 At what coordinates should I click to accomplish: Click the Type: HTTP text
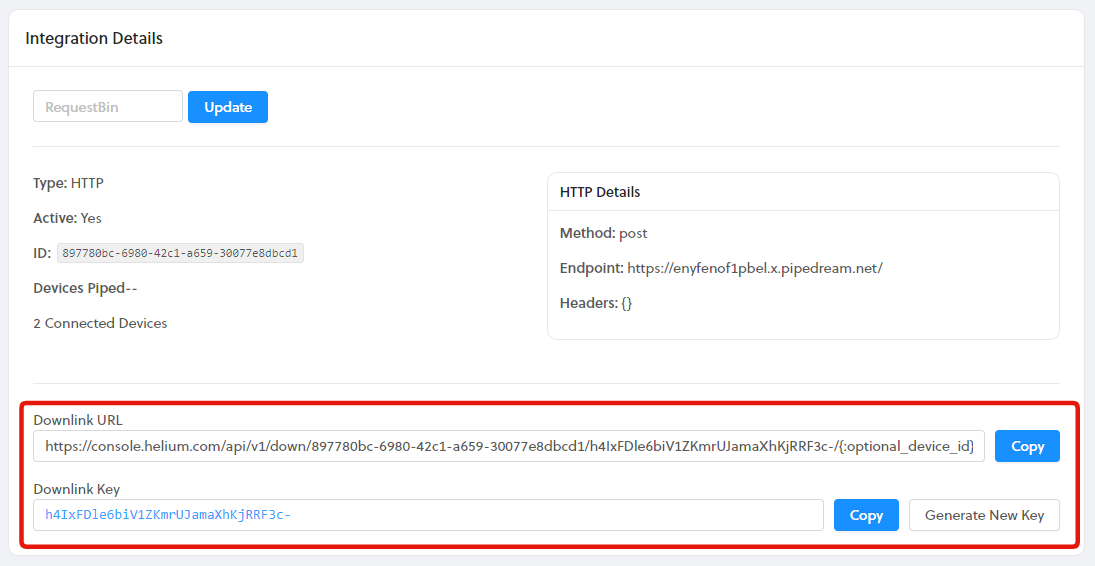tap(68, 183)
